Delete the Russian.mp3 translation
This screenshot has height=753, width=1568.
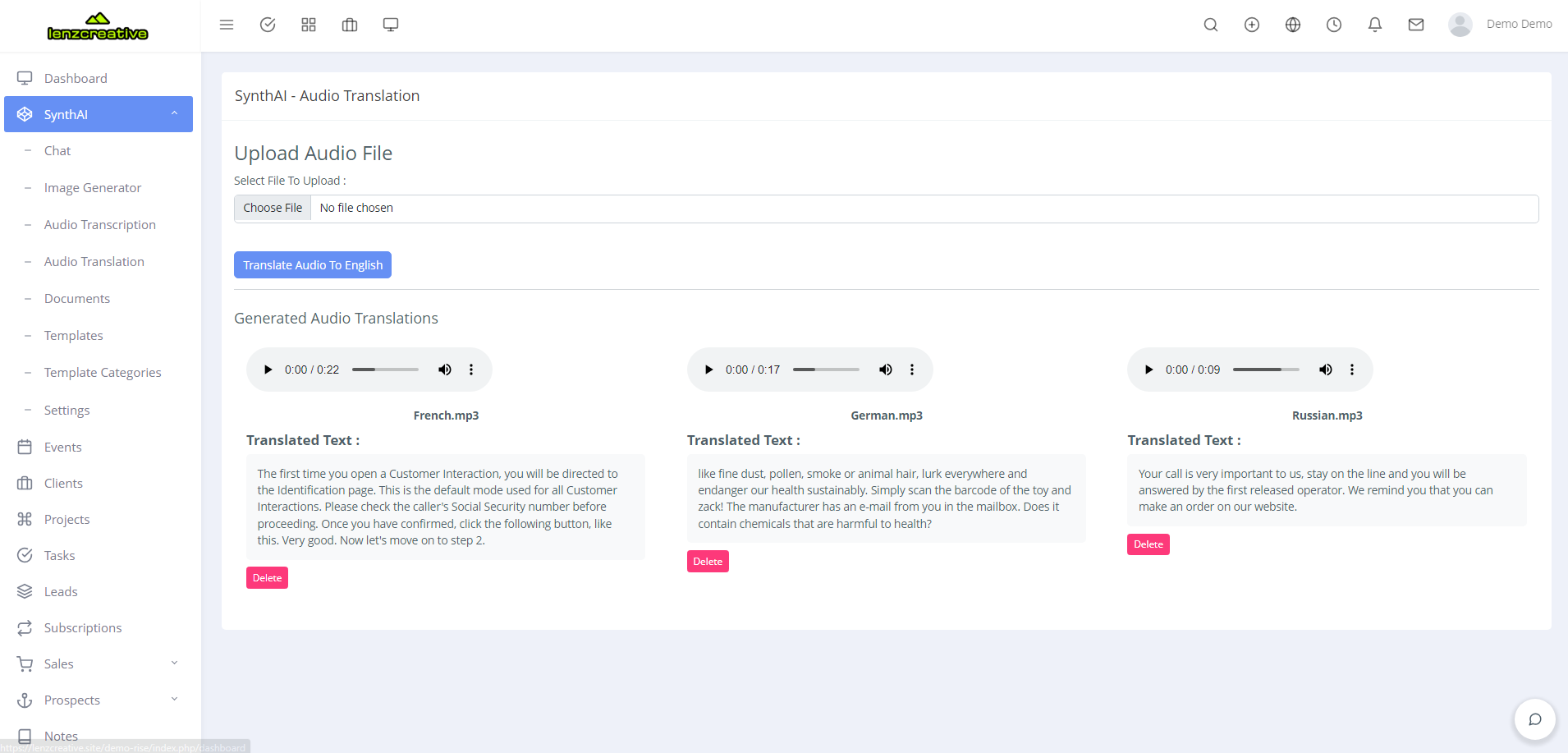(x=1148, y=544)
